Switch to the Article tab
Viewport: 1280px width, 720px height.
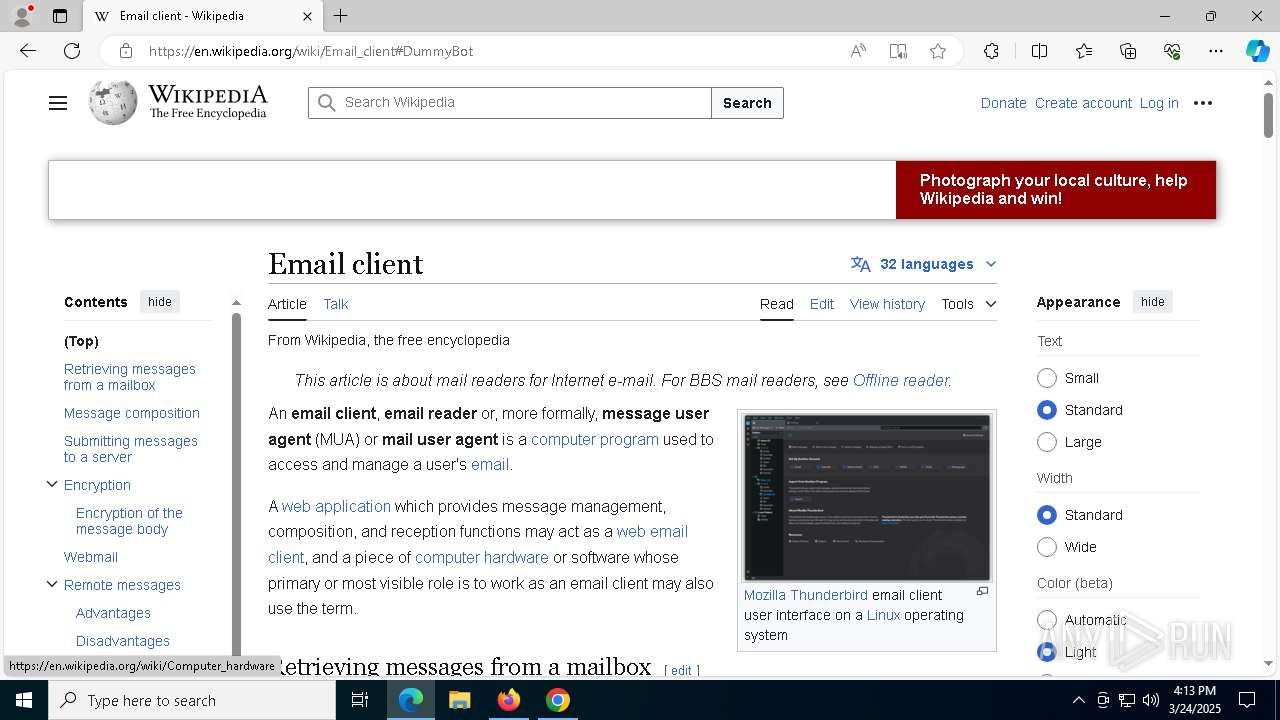coord(287,304)
